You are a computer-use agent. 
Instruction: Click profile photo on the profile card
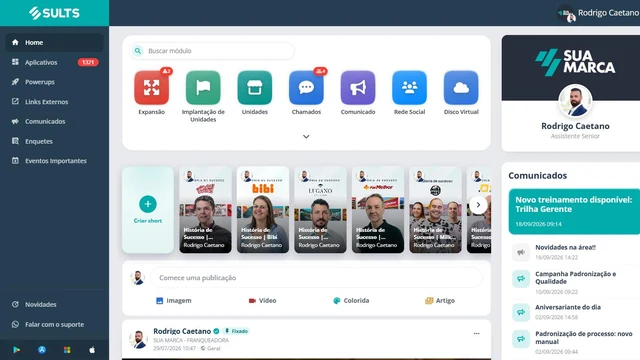tap(575, 101)
